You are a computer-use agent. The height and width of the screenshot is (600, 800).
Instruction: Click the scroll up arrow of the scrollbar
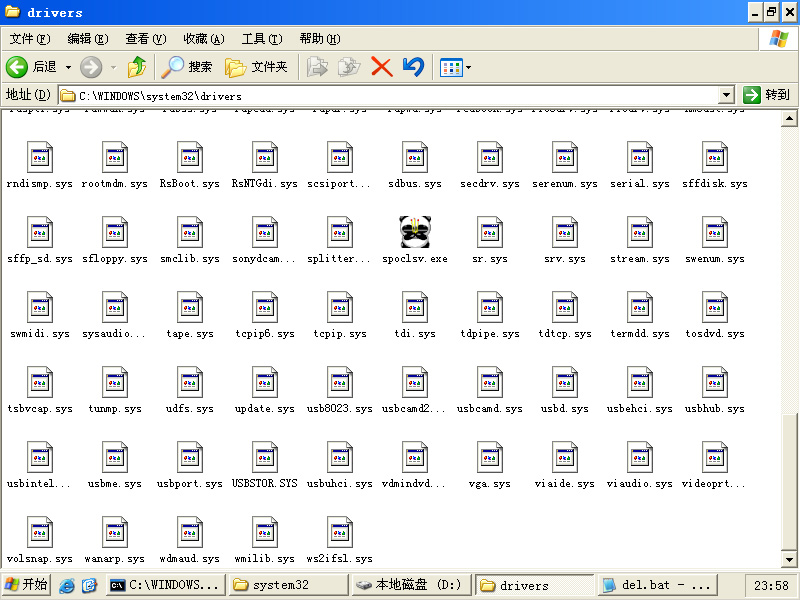click(x=789, y=118)
